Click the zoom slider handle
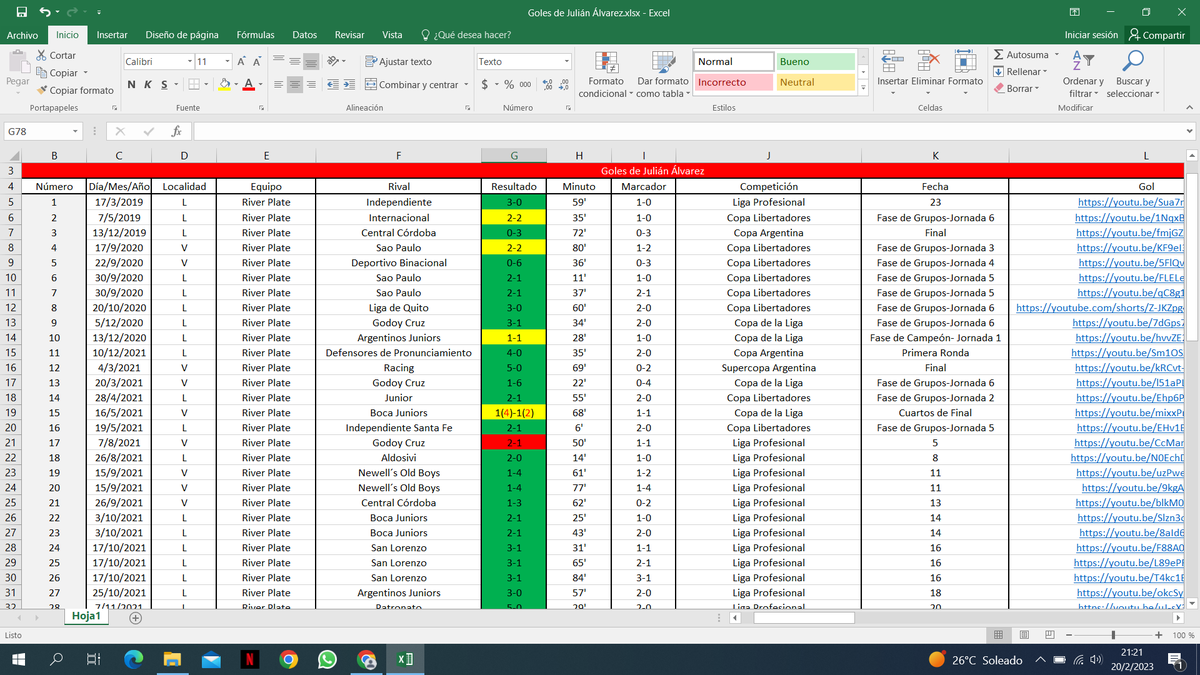The width and height of the screenshot is (1200, 675). point(1113,635)
